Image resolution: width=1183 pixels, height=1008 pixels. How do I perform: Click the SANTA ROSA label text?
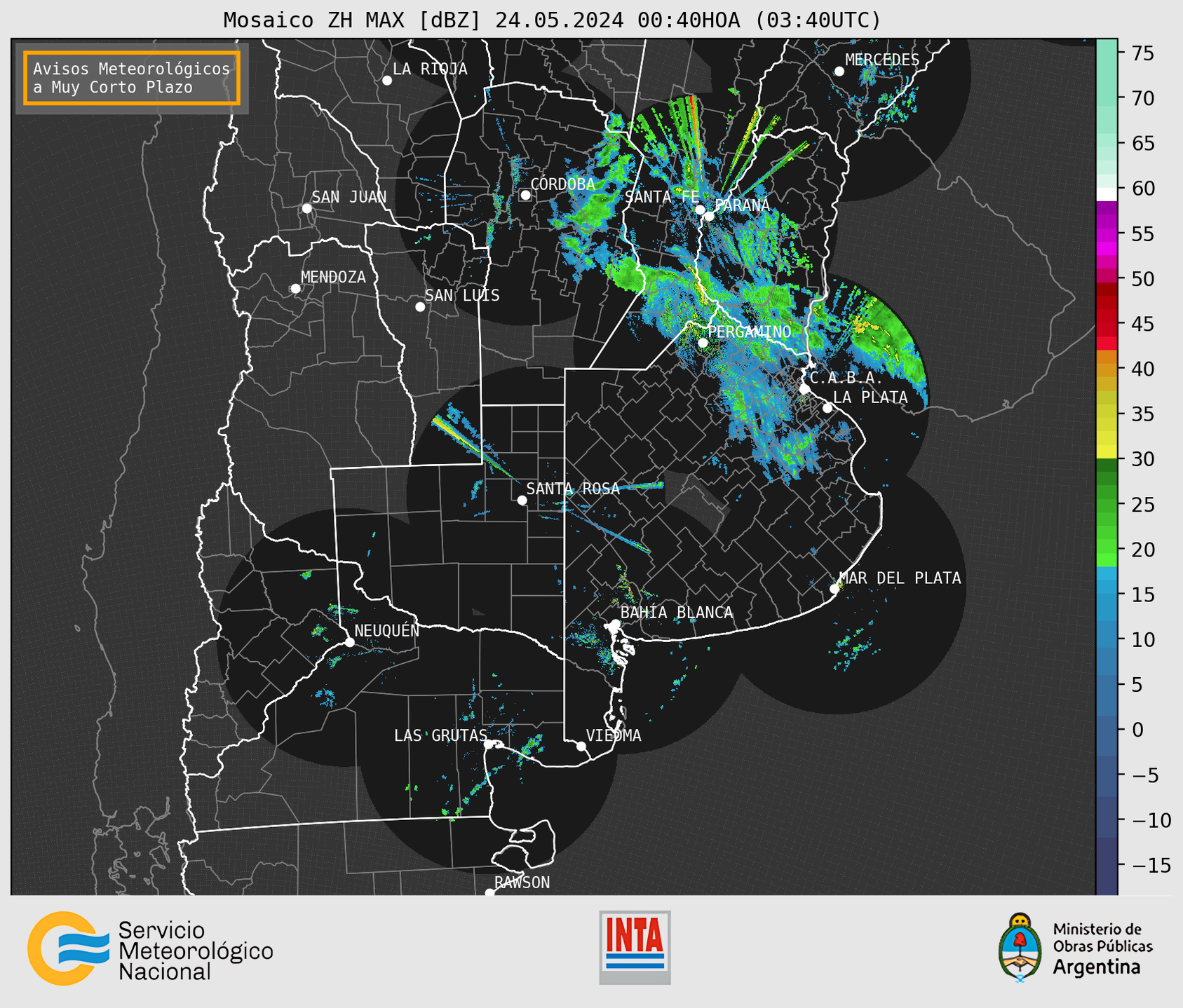point(573,489)
